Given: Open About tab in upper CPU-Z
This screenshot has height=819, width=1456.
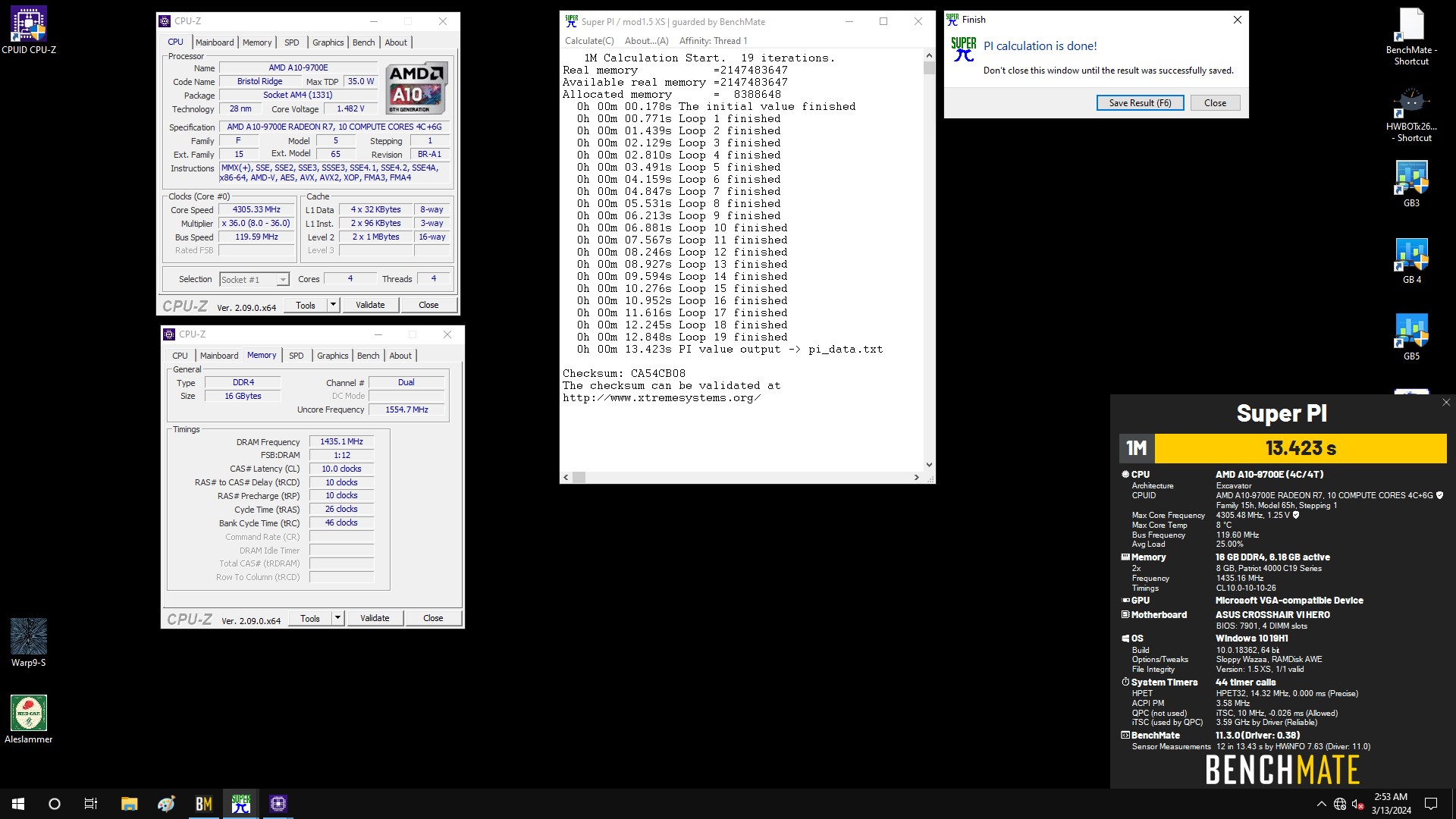Looking at the screenshot, I should (396, 42).
